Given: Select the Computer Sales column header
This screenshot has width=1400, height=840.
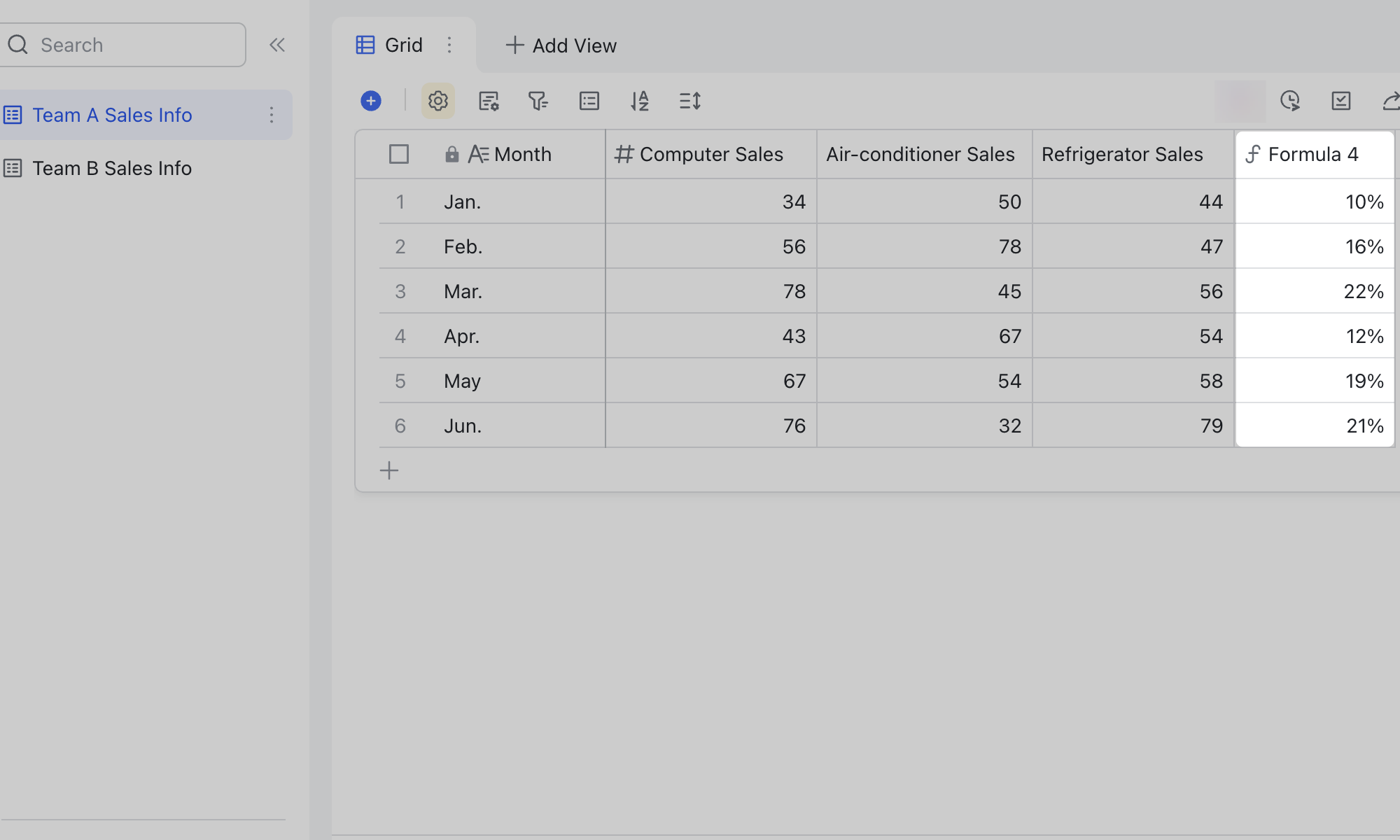Looking at the screenshot, I should 711,154.
